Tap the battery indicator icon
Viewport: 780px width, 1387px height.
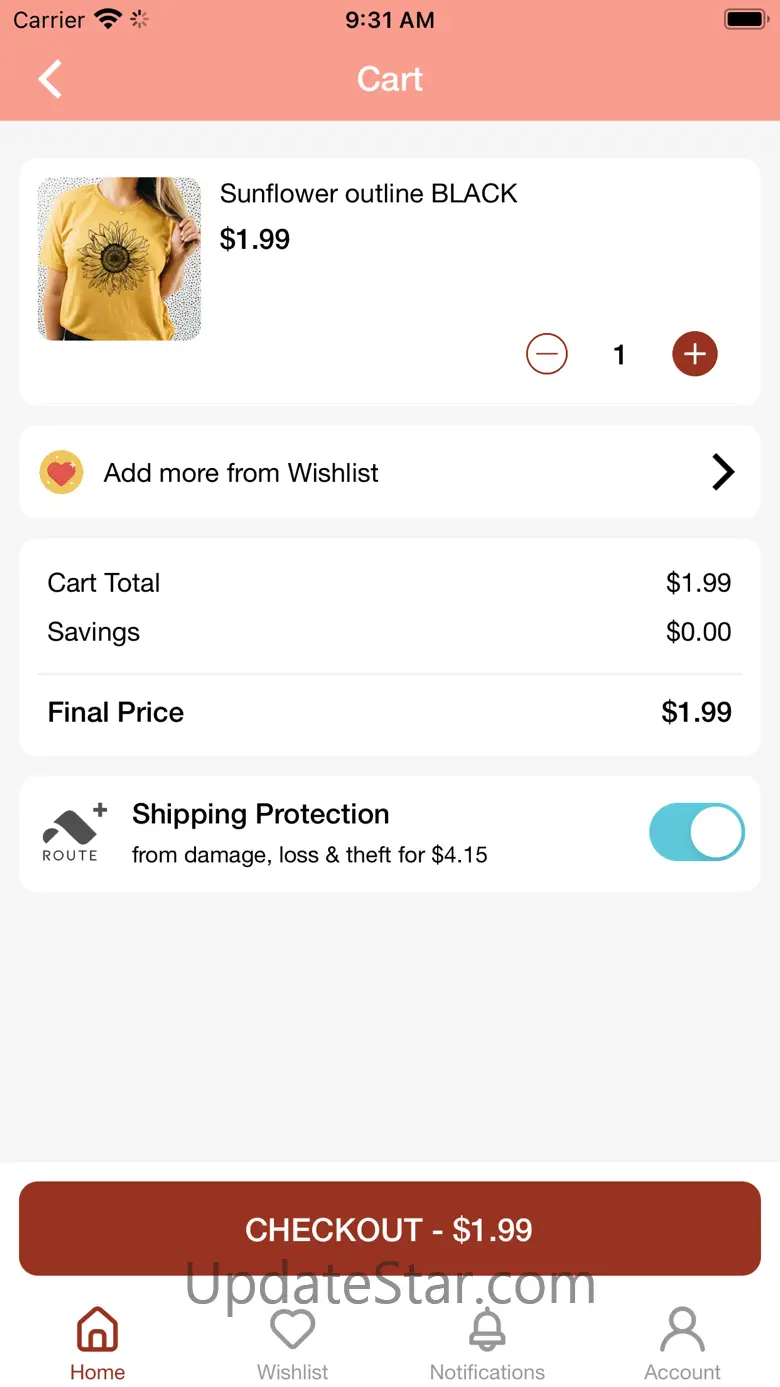745,19
